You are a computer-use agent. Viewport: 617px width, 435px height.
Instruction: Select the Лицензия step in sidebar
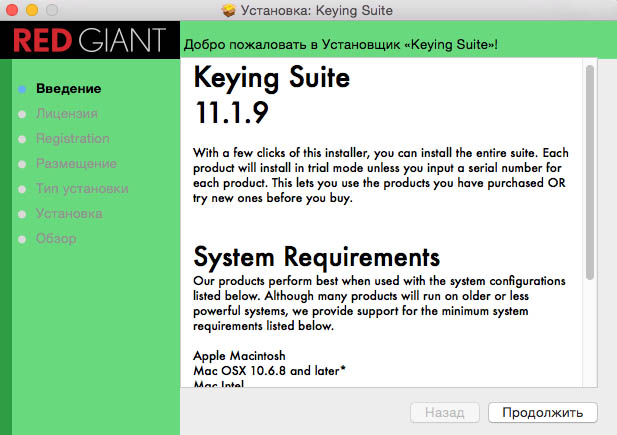click(x=67, y=113)
